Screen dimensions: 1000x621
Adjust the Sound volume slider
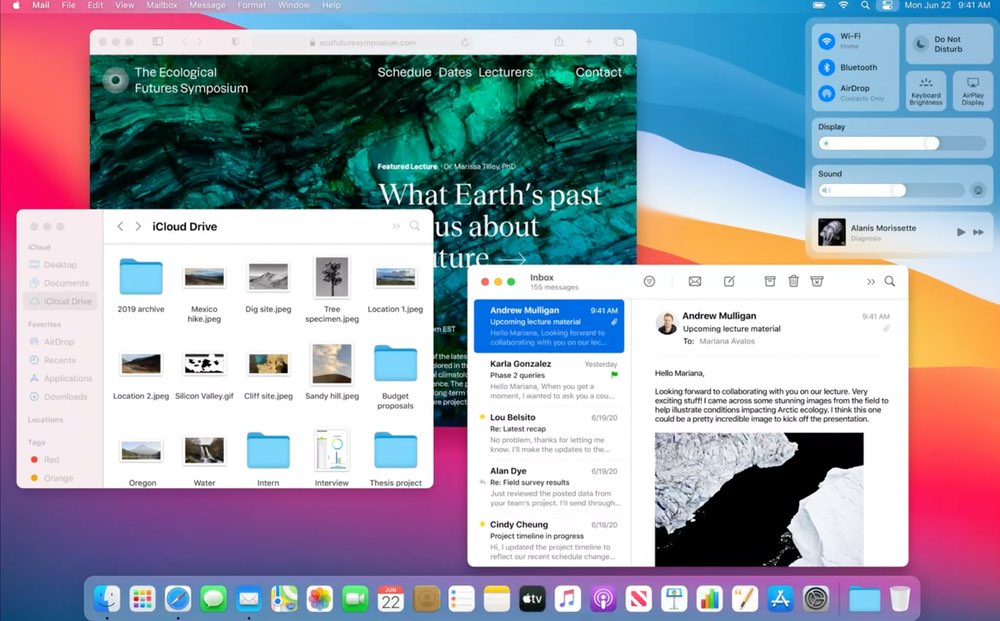(x=892, y=190)
